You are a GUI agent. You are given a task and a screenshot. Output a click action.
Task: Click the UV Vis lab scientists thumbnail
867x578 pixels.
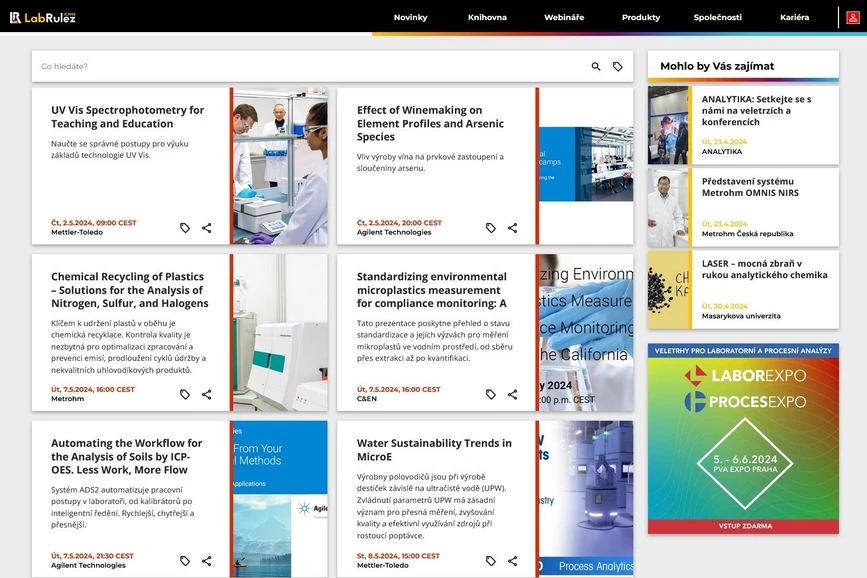[x=280, y=166]
